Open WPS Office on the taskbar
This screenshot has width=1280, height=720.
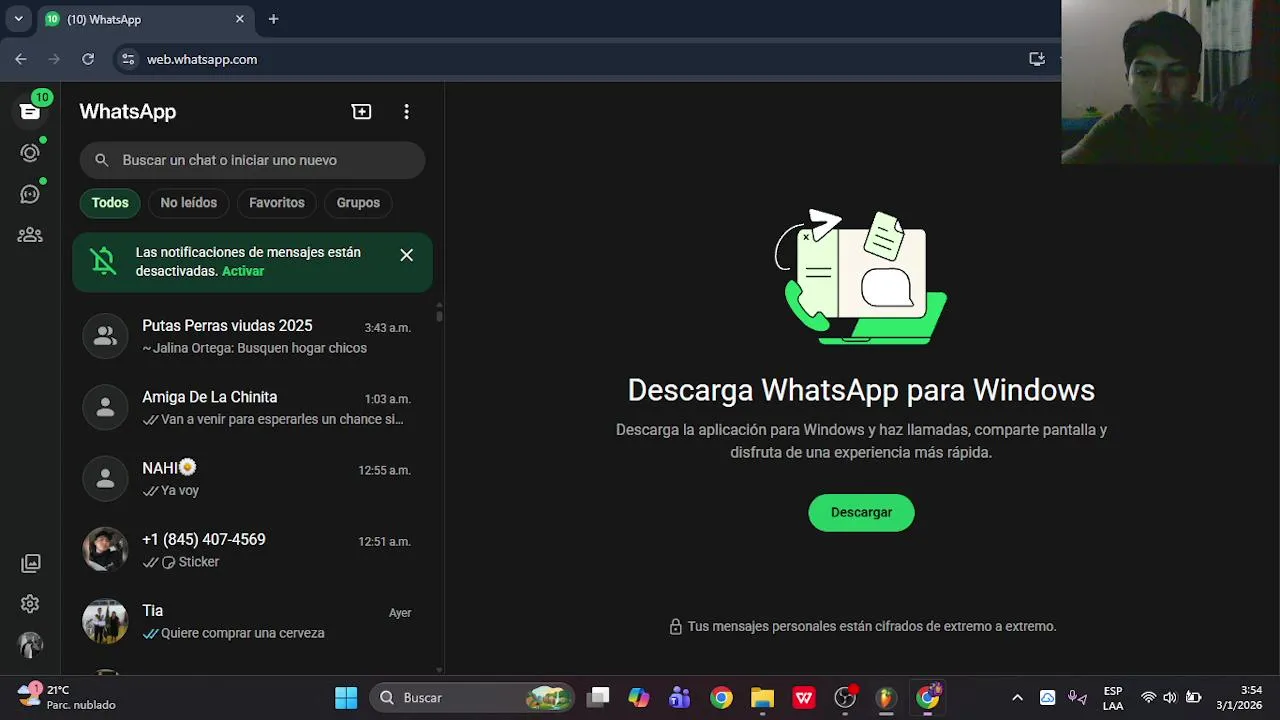point(804,698)
